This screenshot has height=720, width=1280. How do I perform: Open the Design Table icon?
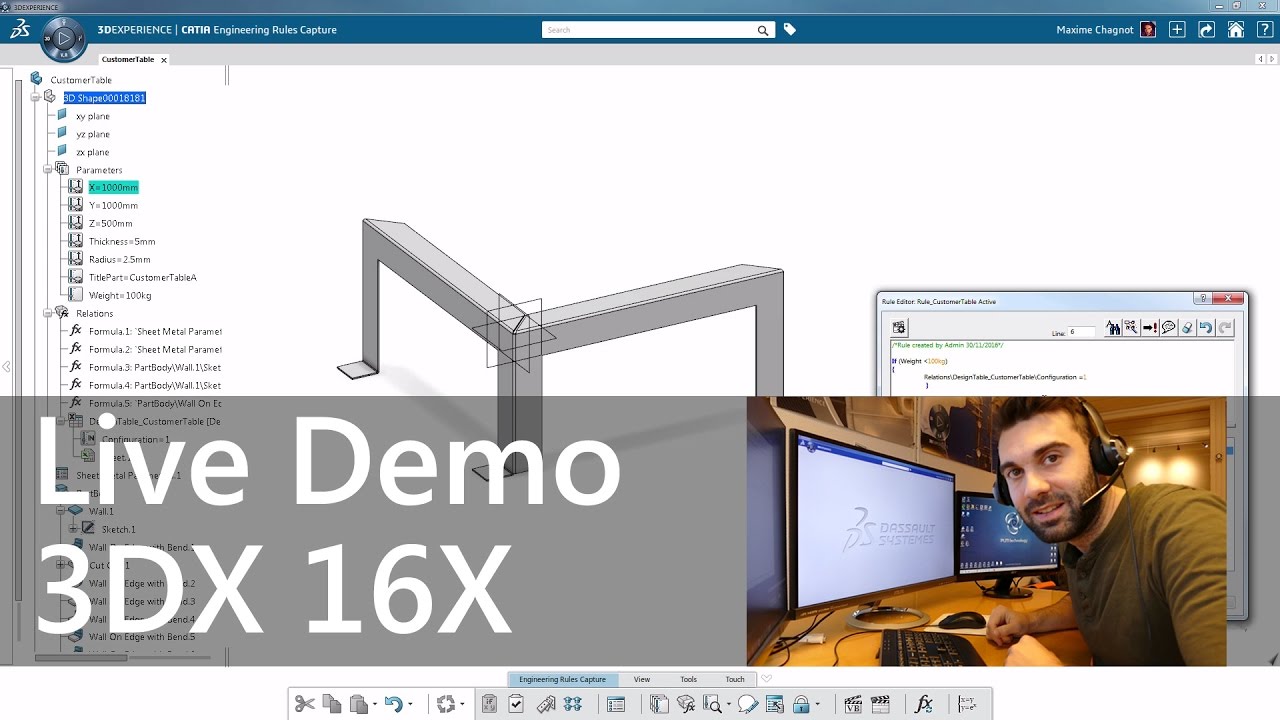coord(616,704)
